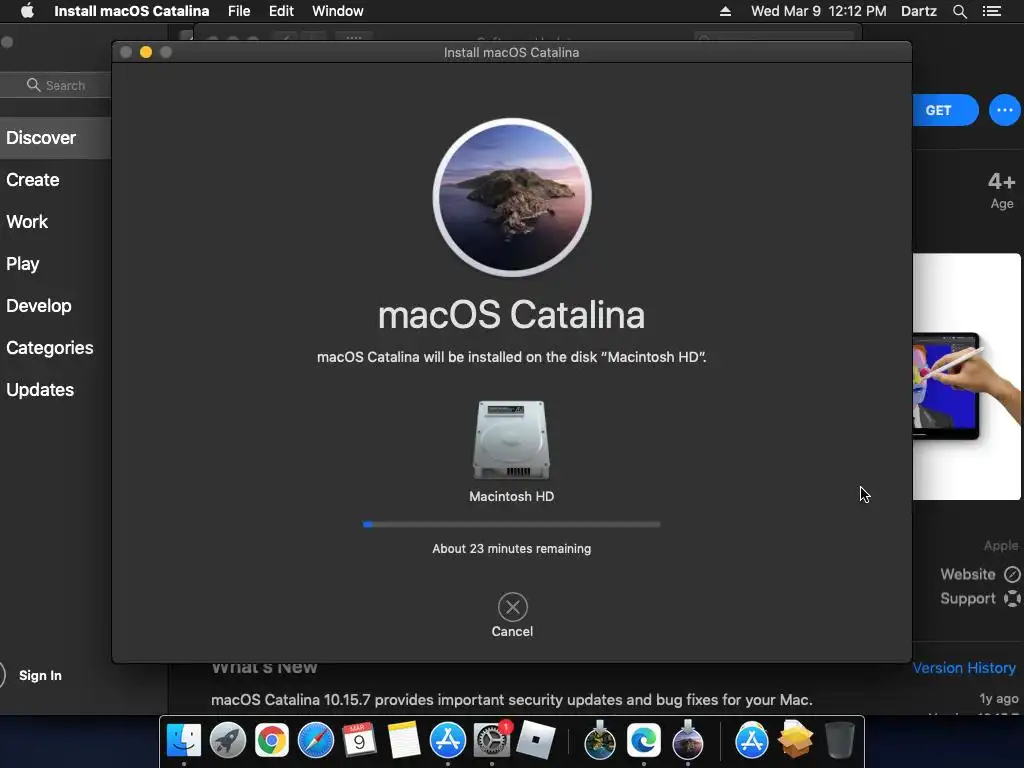This screenshot has height=768, width=1024.
Task: Select Create in App Store sidebar
Action: point(33,180)
